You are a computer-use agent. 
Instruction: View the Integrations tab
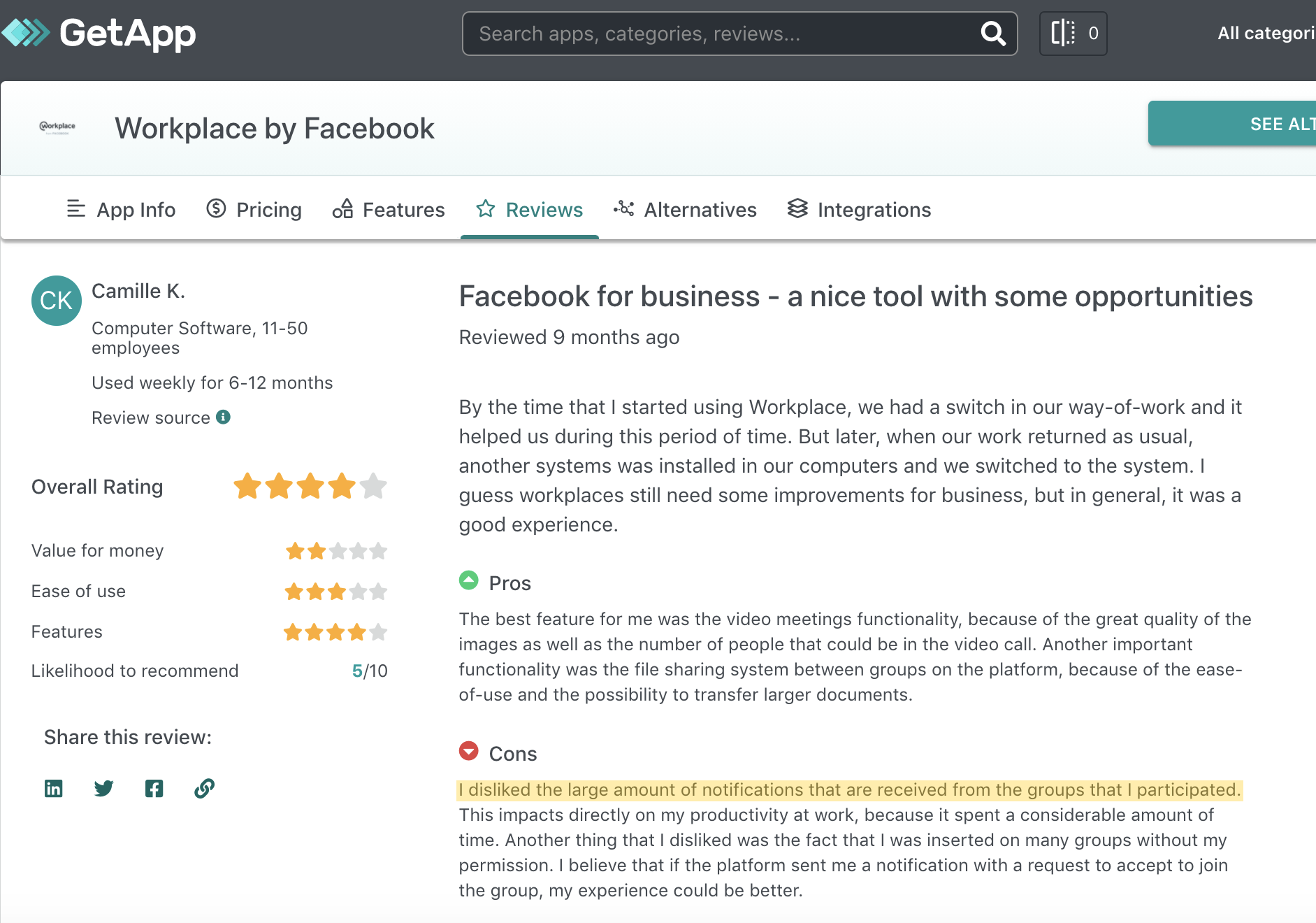pos(859,210)
